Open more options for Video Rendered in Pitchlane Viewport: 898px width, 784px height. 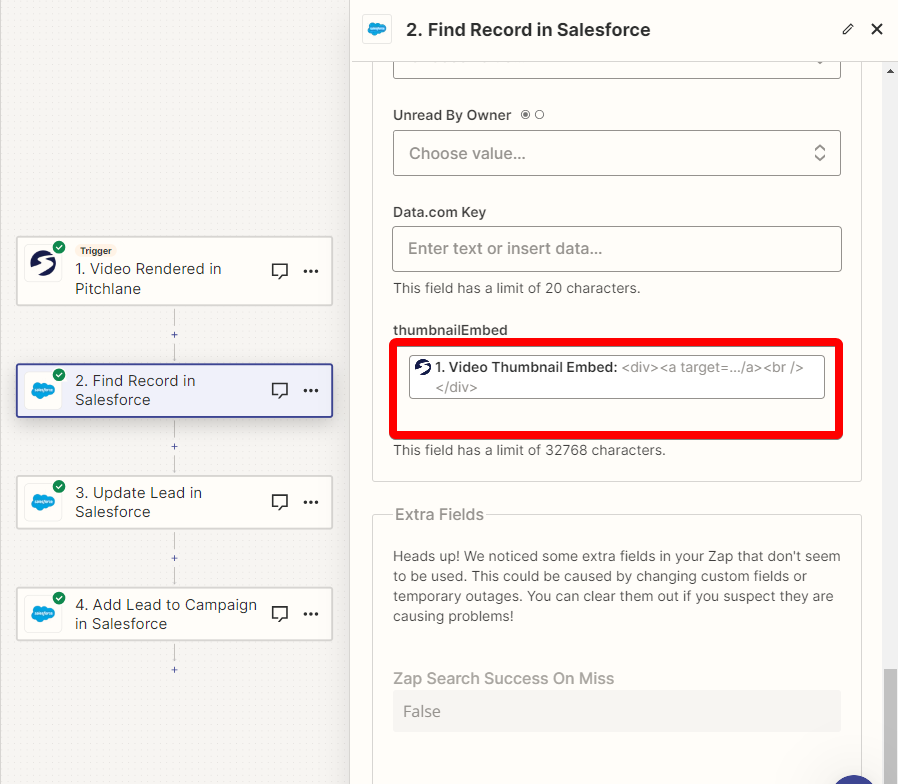pyautogui.click(x=311, y=271)
